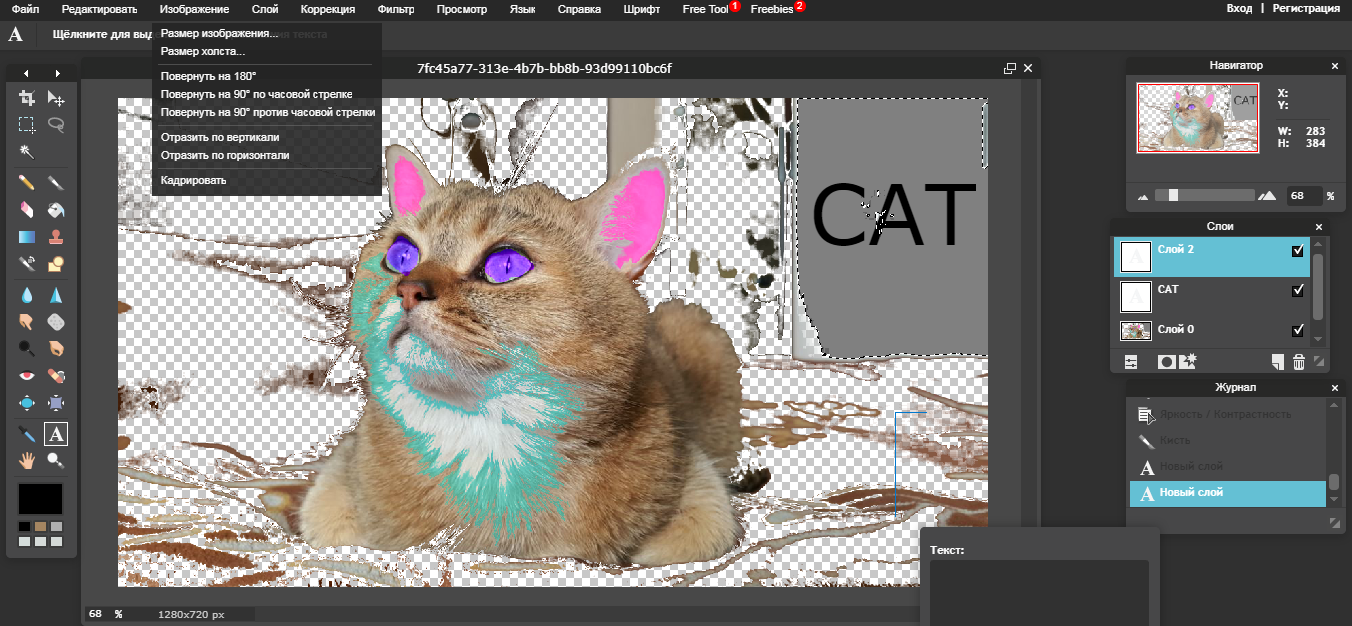Image resolution: width=1352 pixels, height=626 pixels.
Task: Click the image thumbnail in the Навигатор panel
Action: point(1197,117)
